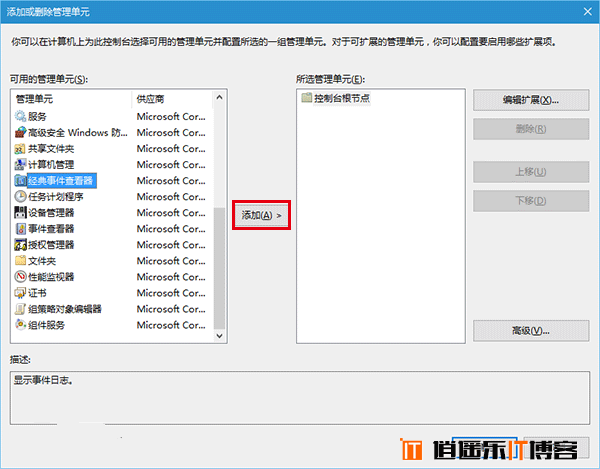
Task: Click the snap-in list scroll up arrow
Action: click(x=219, y=98)
